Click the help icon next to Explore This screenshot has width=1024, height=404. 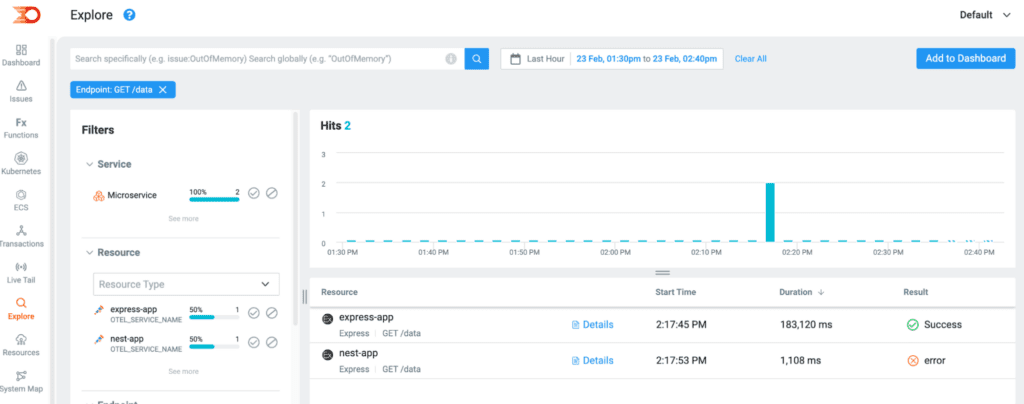pos(129,15)
